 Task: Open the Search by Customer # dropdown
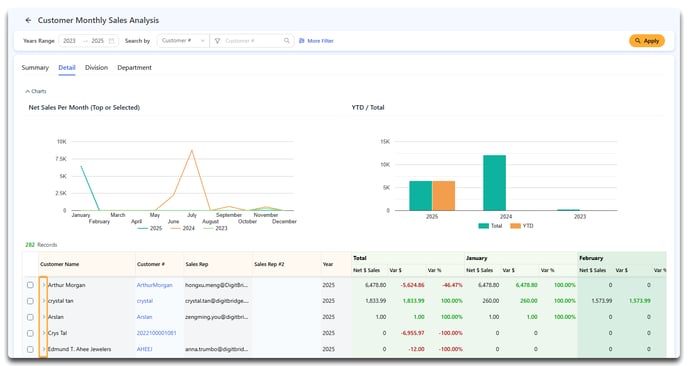pos(183,41)
